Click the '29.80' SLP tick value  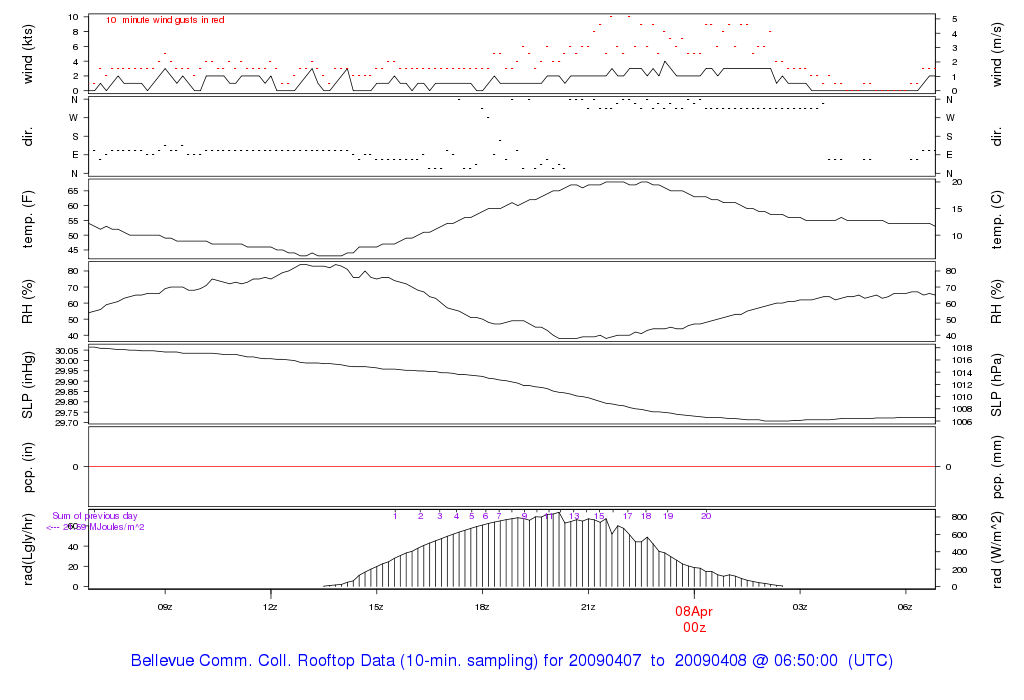coord(67,402)
